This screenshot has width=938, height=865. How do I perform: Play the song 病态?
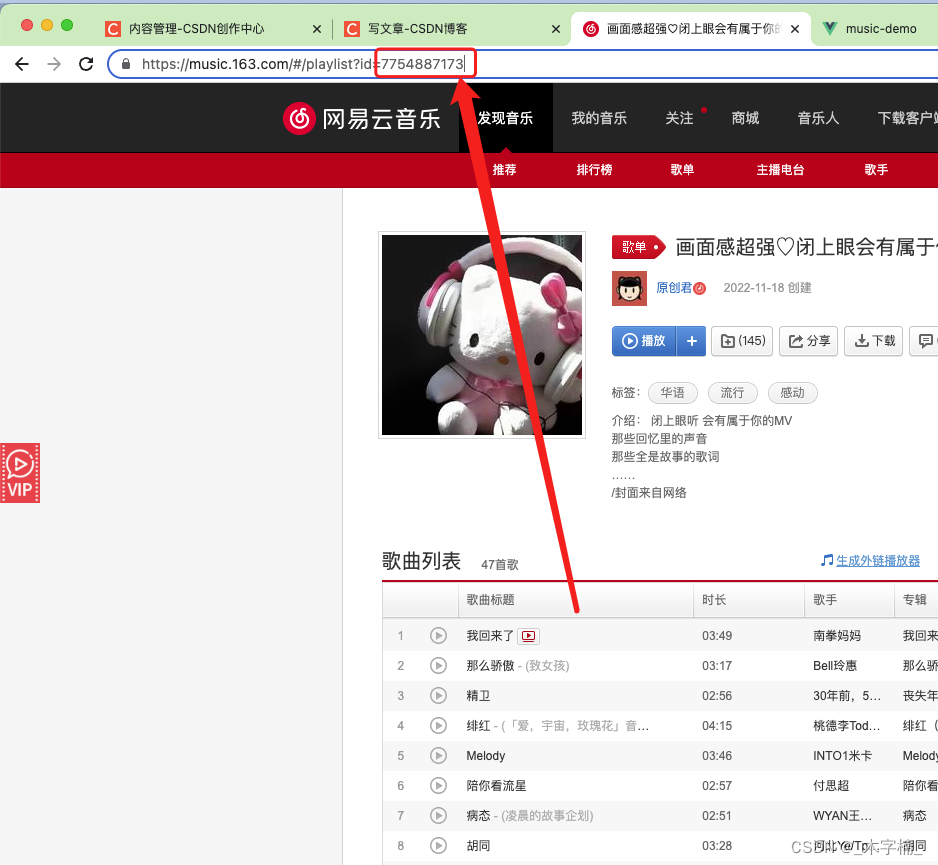(x=438, y=815)
